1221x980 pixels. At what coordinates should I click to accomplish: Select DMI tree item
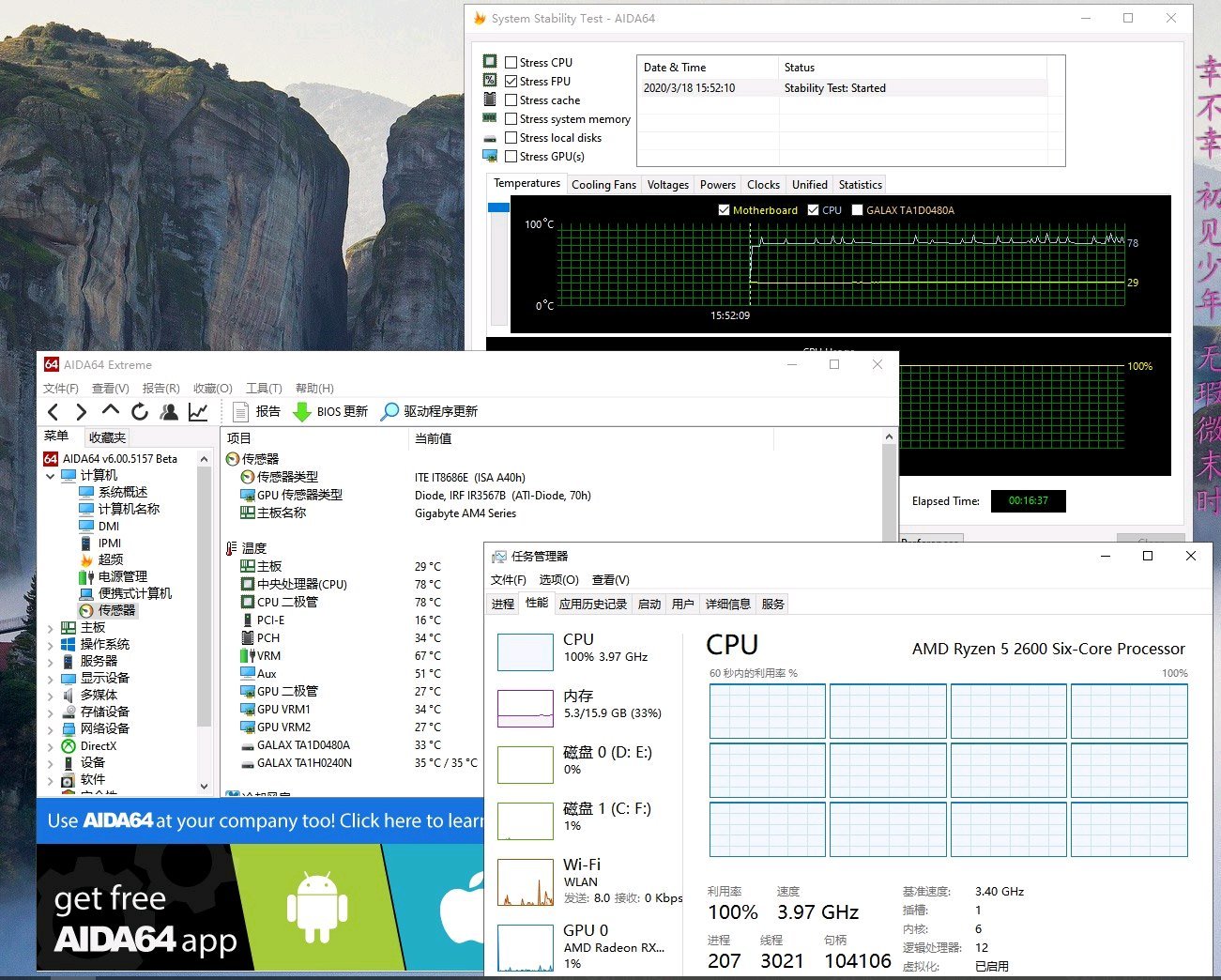click(x=109, y=526)
